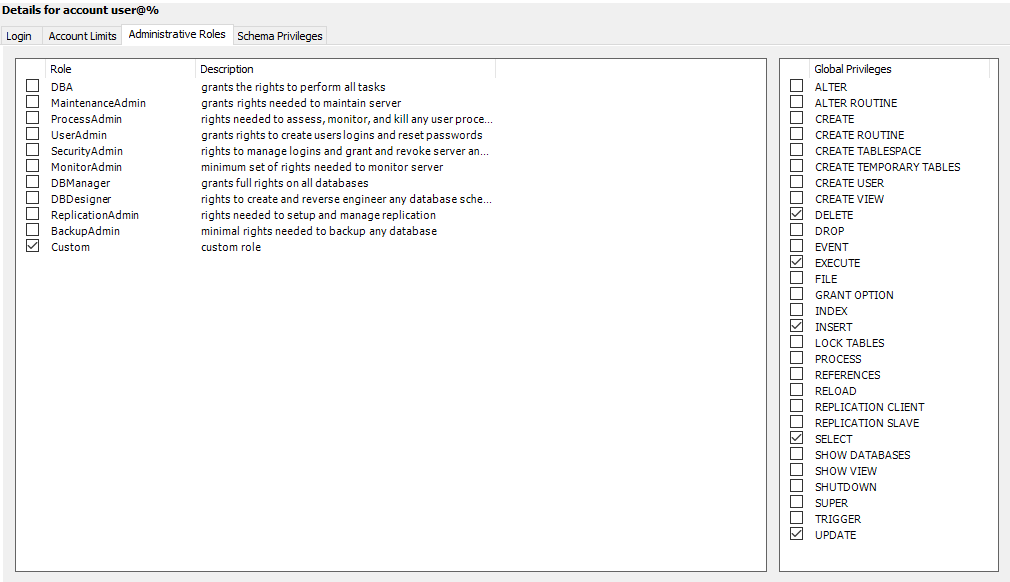Check the EVENT privilege
The height and width of the screenshot is (582, 1010).
tap(797, 246)
